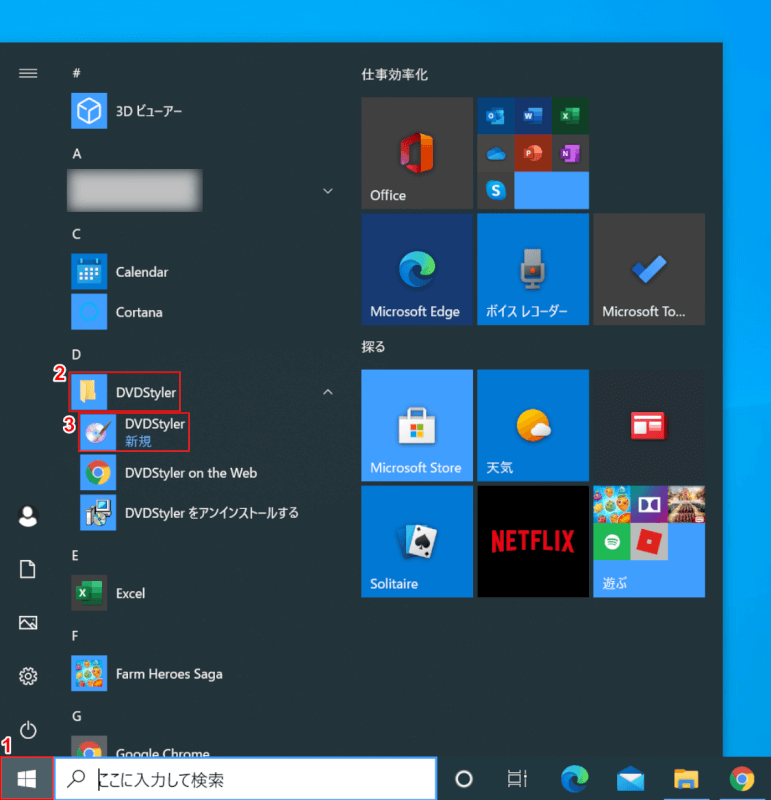Open Excel in the Office tile group
Screen dimensions: 771x800
(570, 116)
